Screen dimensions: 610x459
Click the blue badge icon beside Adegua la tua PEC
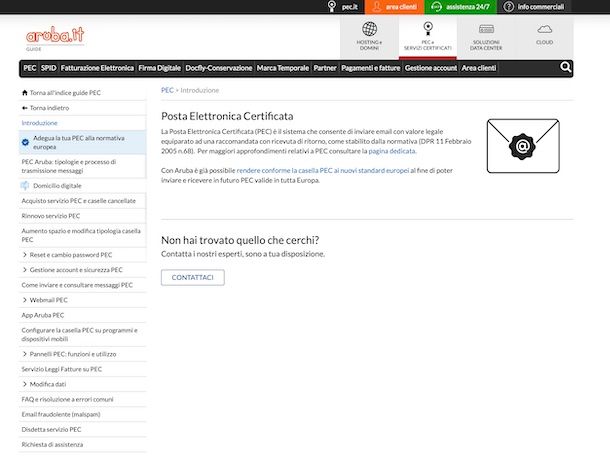tap(25, 142)
